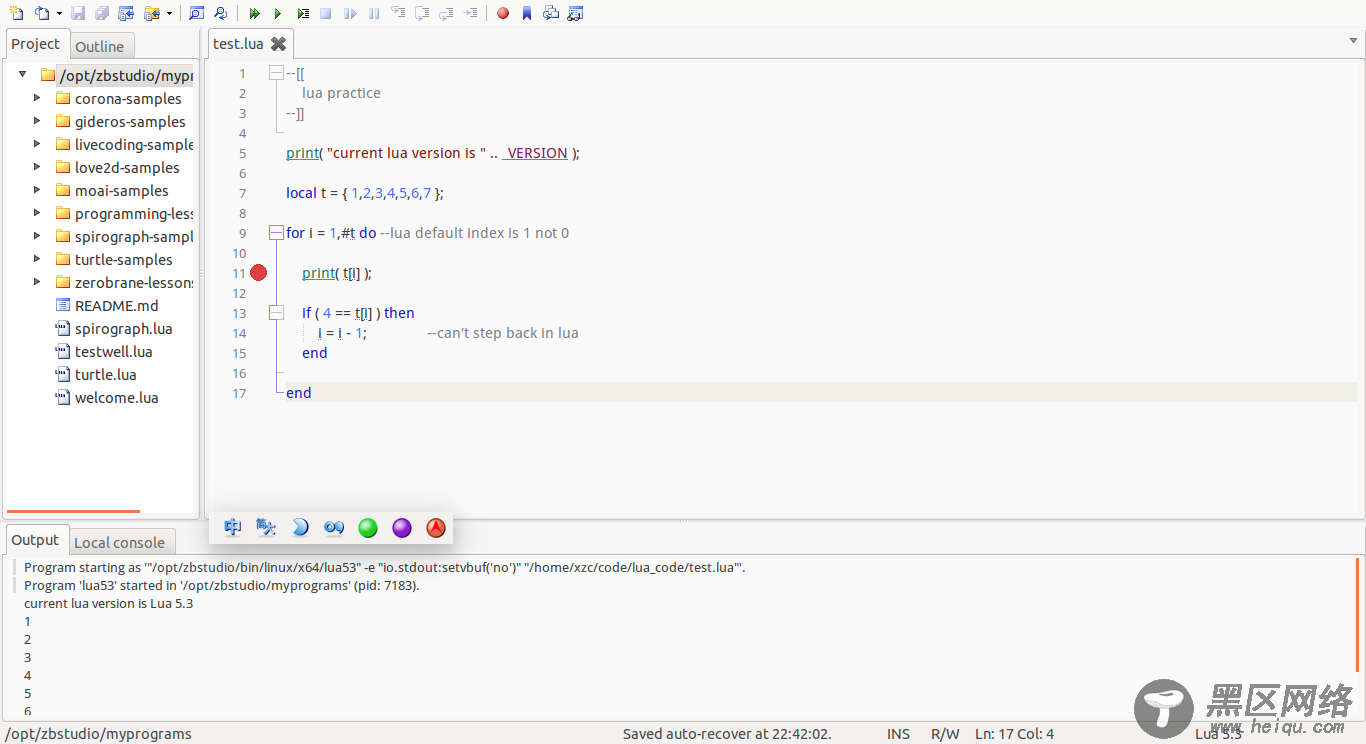
Task: Toggle half/full width moon icon
Action: tap(300, 527)
